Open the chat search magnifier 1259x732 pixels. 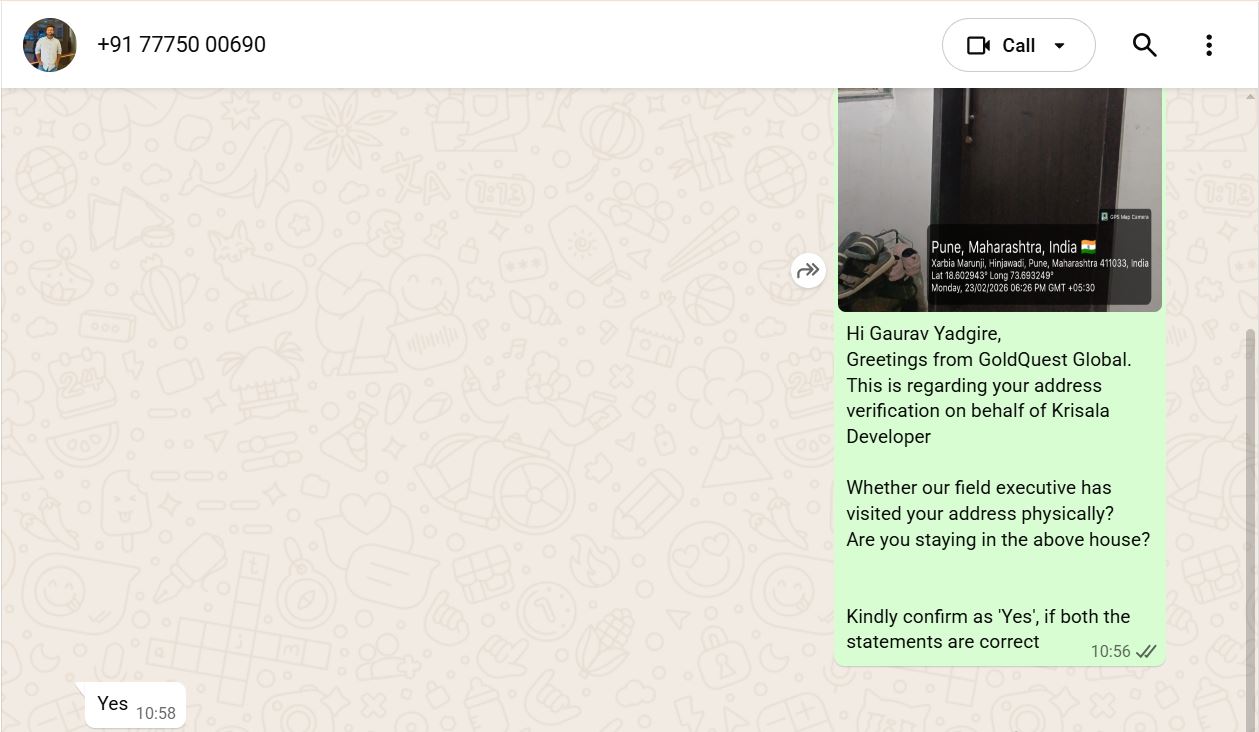[1144, 45]
